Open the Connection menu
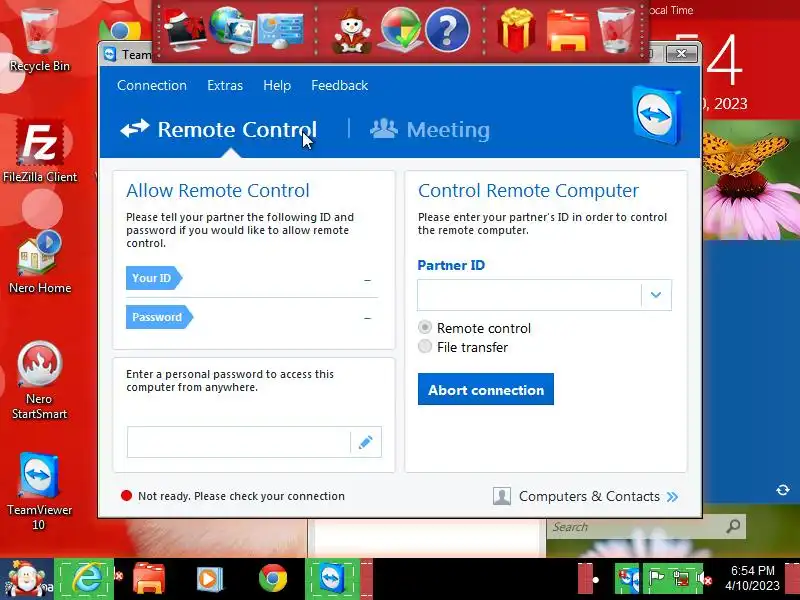The image size is (800, 600). coord(152,85)
